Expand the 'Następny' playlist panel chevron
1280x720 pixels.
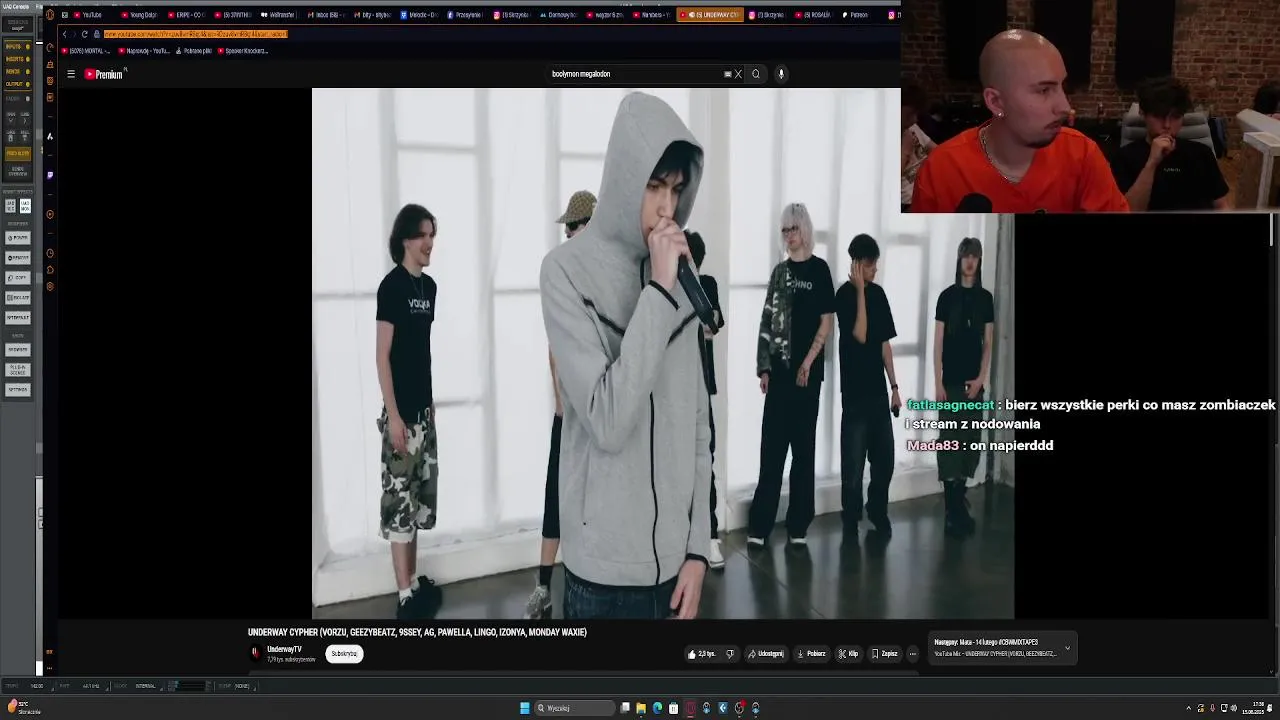pyautogui.click(x=1067, y=648)
